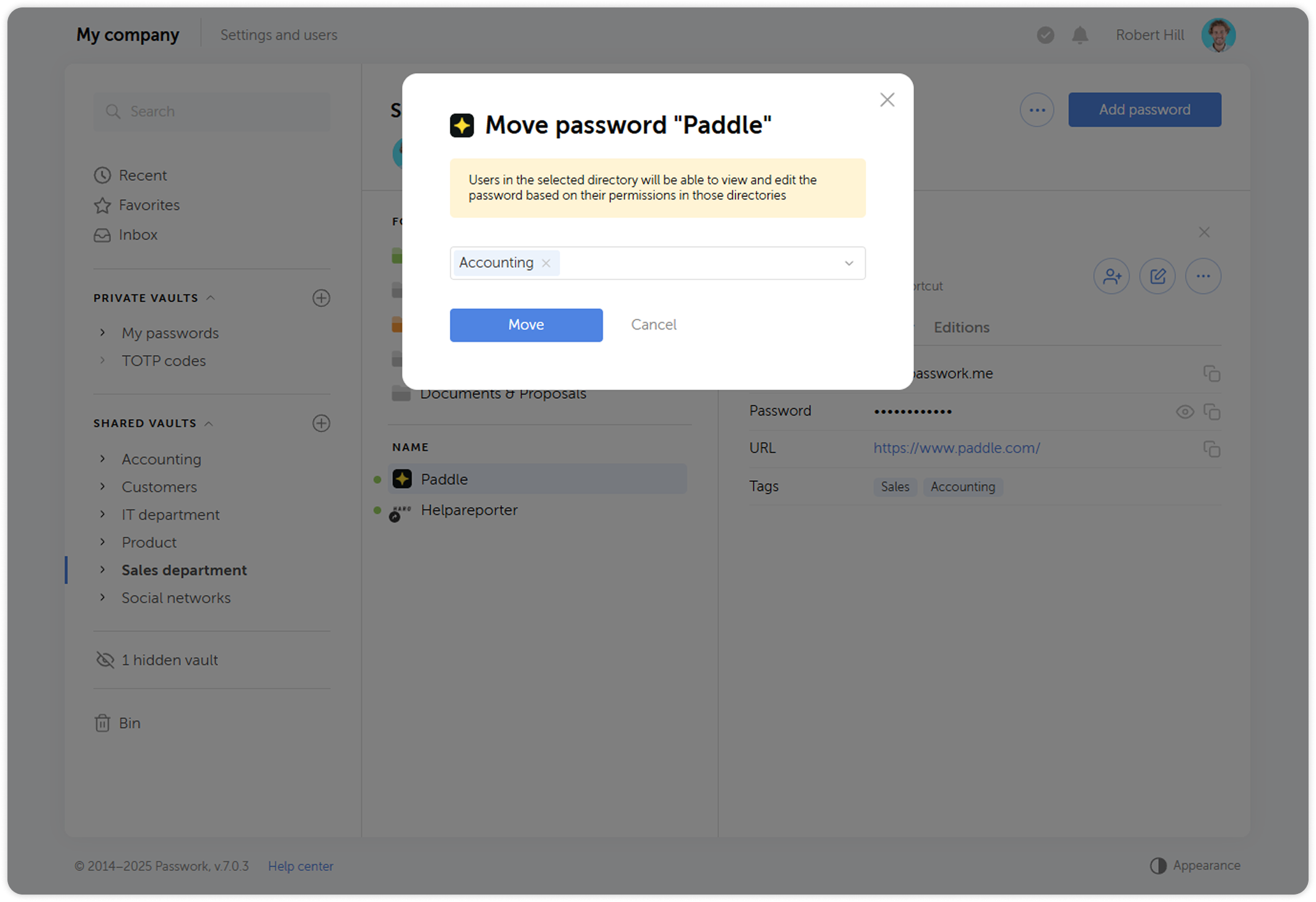Add a new private vault
Viewport: 1316px width, 902px height.
321,298
